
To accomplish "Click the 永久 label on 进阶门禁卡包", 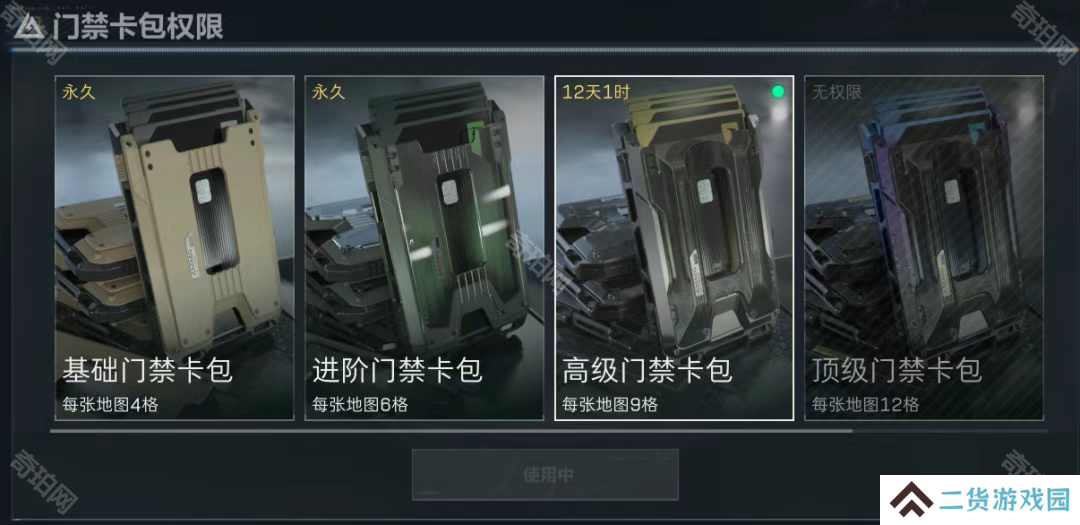I will point(329,92).
